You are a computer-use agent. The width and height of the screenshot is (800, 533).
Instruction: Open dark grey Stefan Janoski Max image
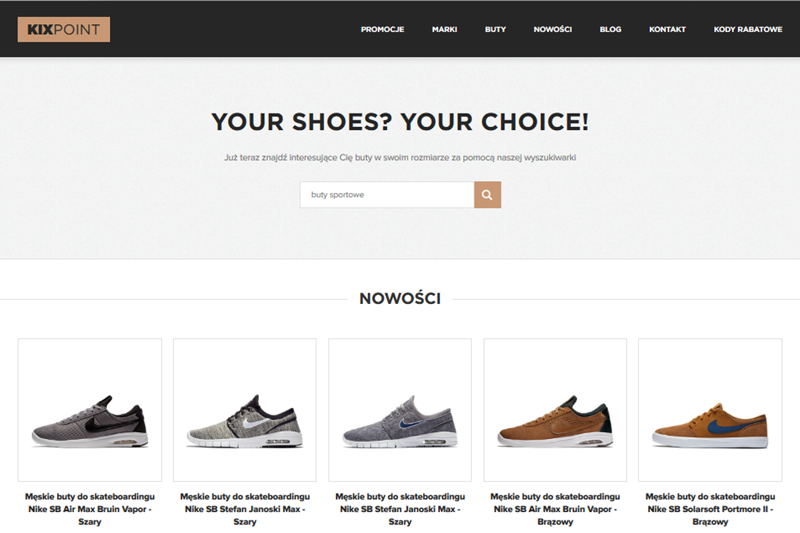[400, 410]
